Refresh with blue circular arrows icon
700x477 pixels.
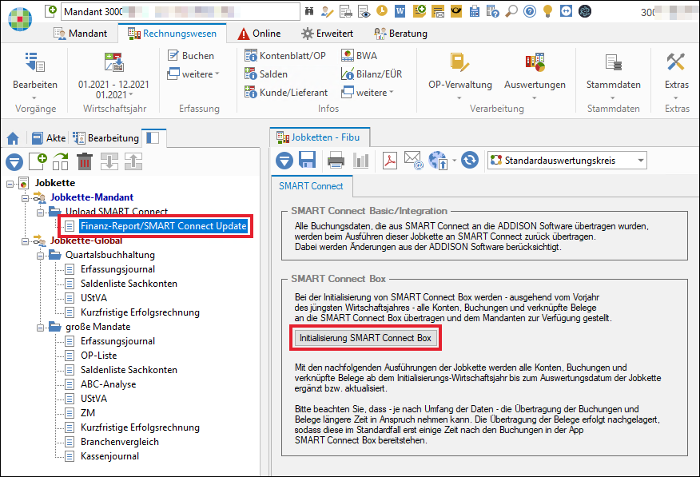[x=470, y=160]
